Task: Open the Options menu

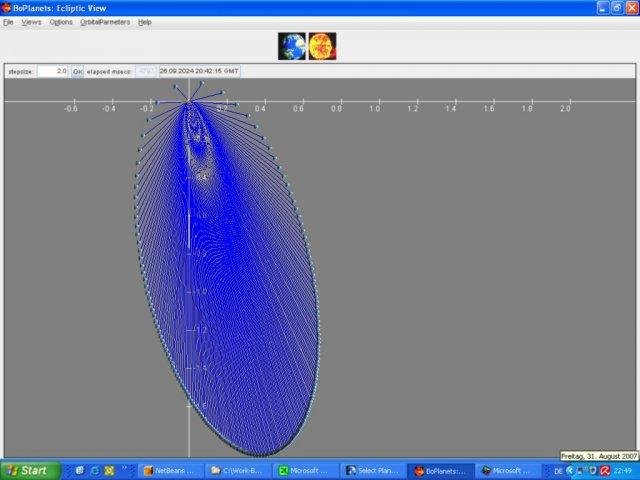Action: click(61, 21)
